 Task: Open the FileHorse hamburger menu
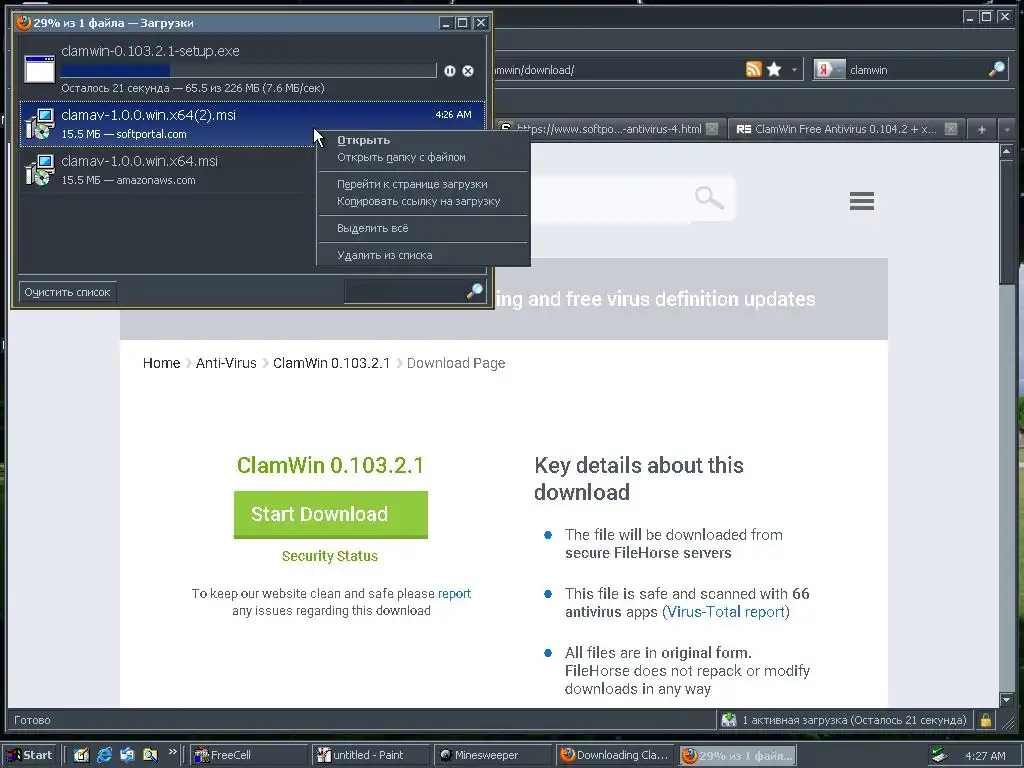[862, 200]
